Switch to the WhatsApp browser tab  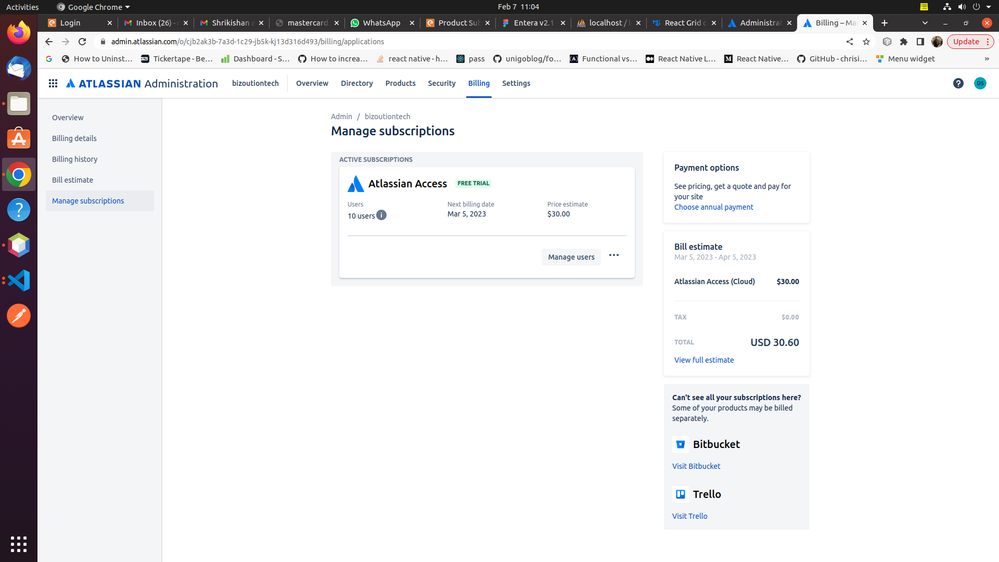(380, 22)
